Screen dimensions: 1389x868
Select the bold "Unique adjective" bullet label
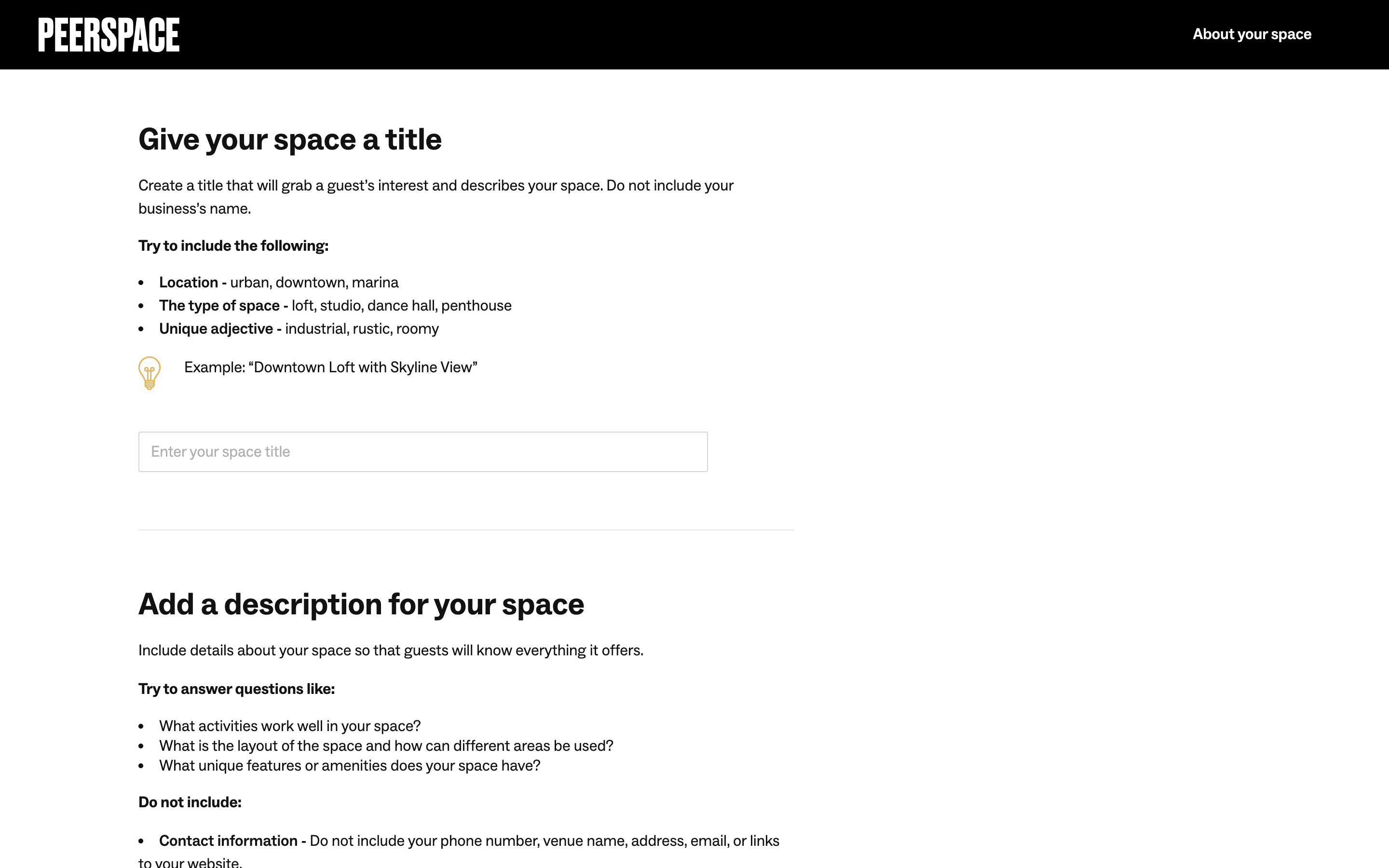216,329
